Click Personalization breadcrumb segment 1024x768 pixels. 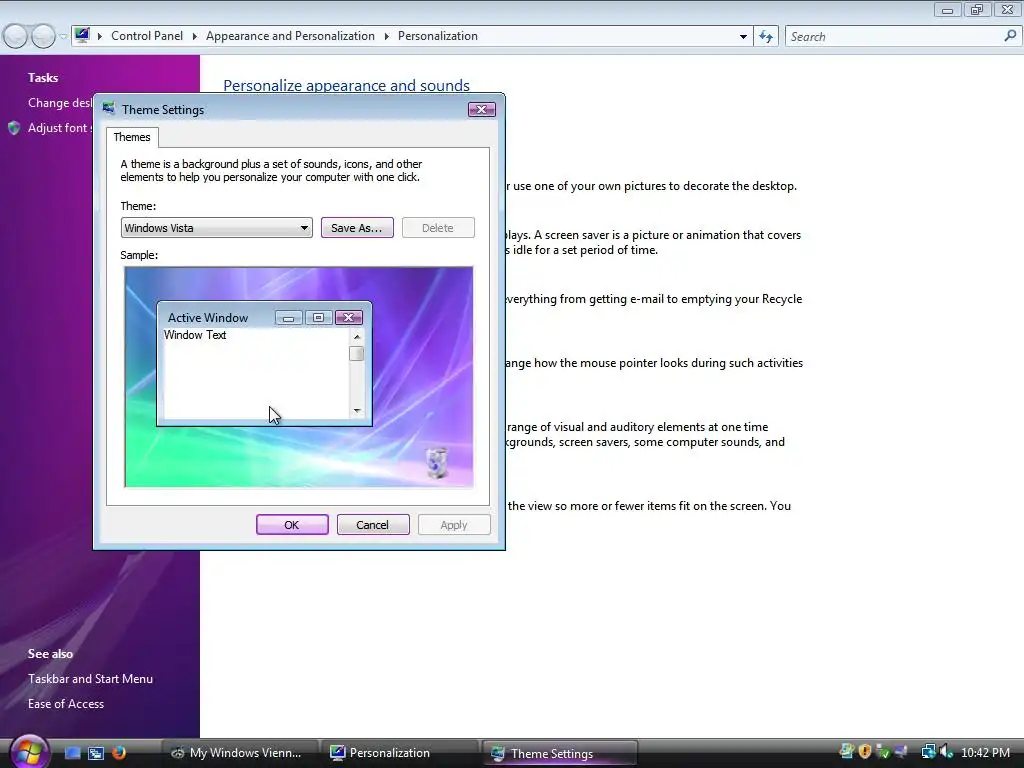438,36
